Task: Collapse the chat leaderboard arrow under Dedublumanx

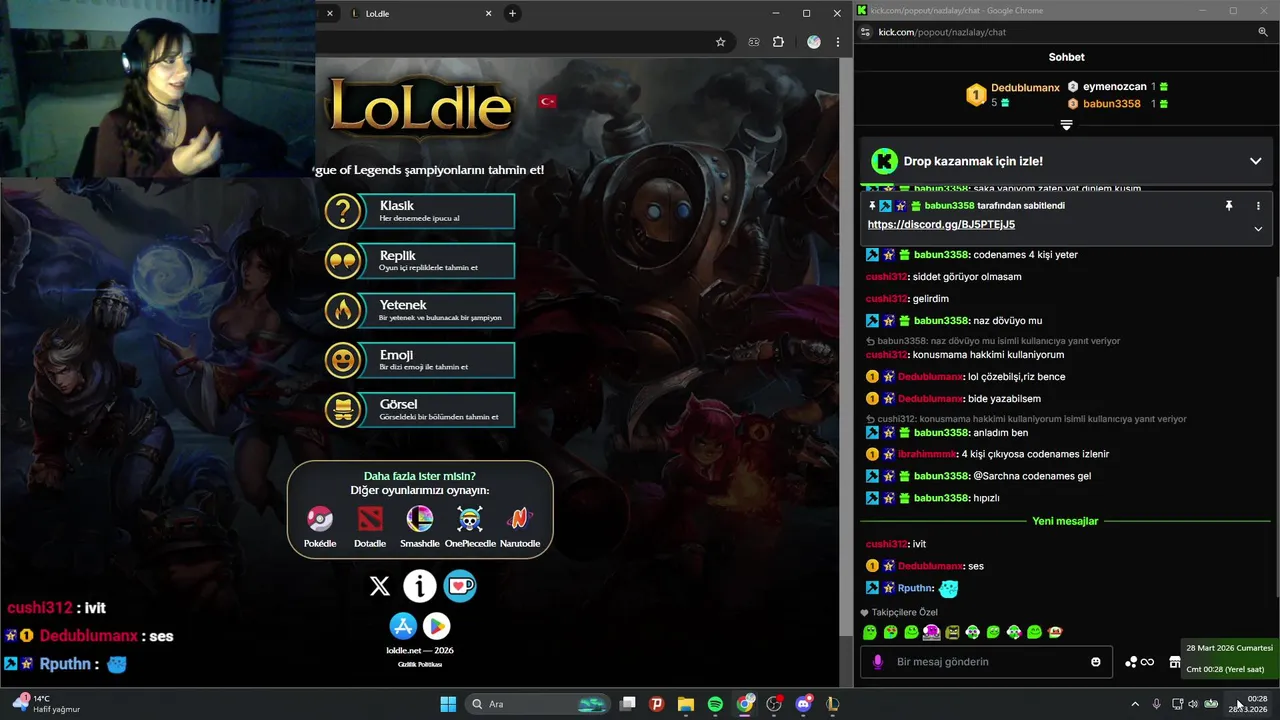Action: [1066, 125]
